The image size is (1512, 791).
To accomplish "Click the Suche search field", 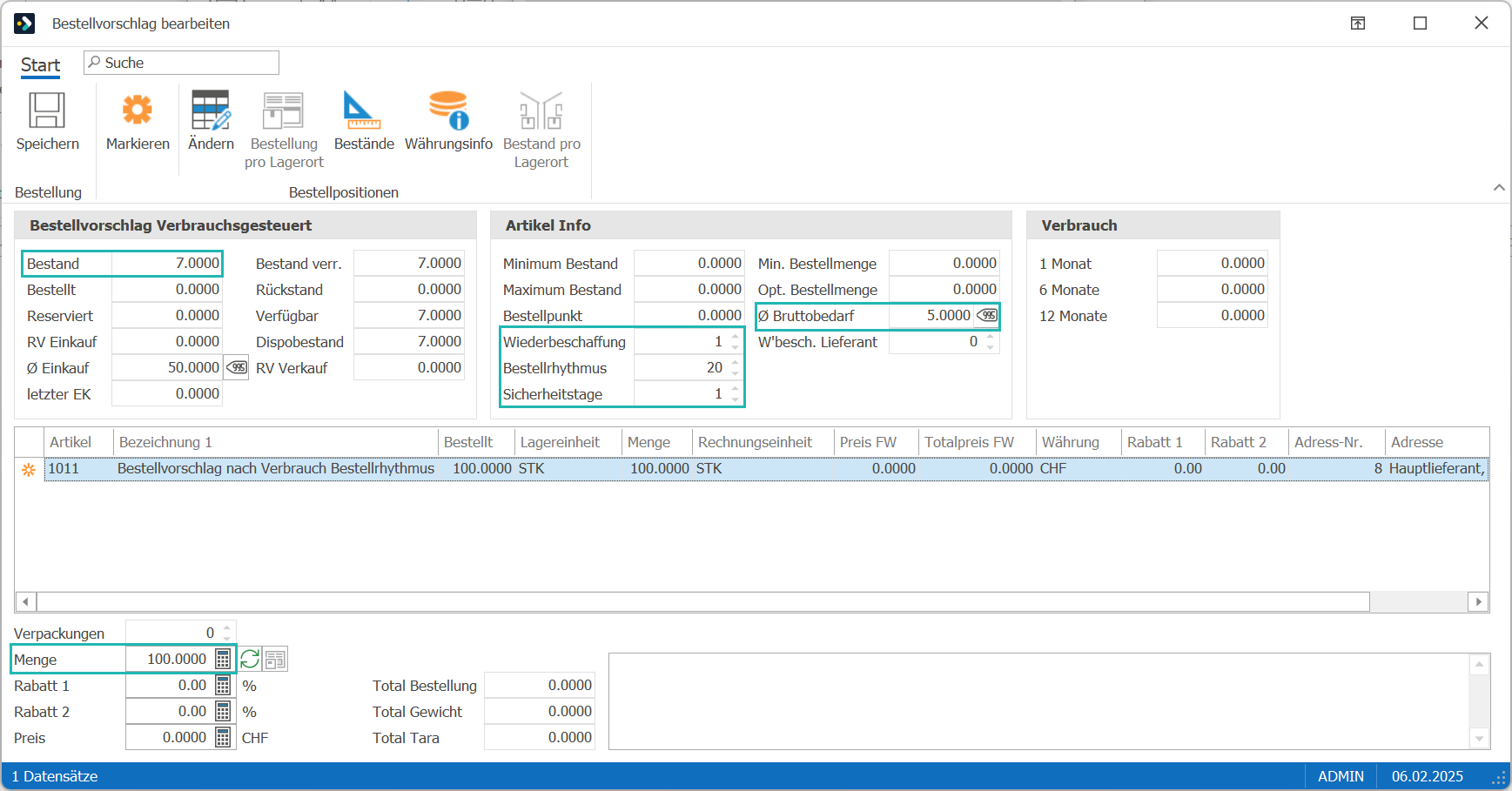I will point(181,63).
